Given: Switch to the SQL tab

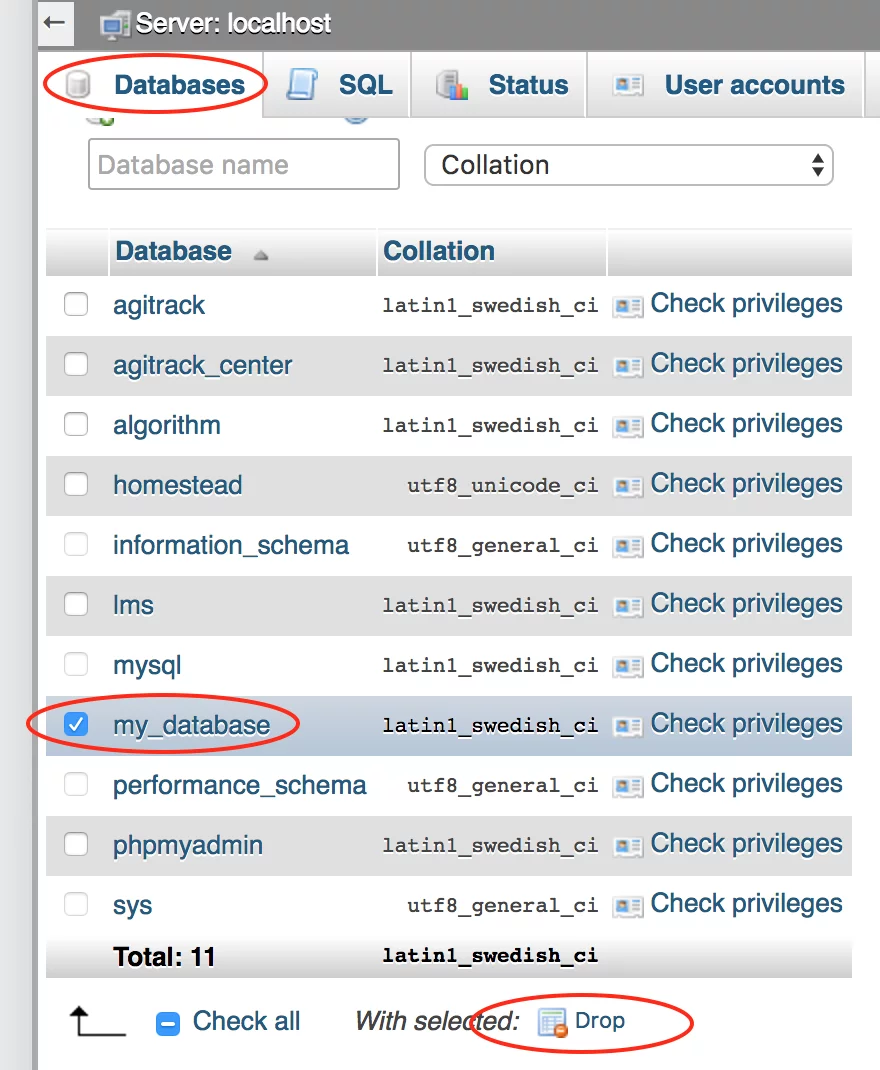Looking at the screenshot, I should coord(366,85).
